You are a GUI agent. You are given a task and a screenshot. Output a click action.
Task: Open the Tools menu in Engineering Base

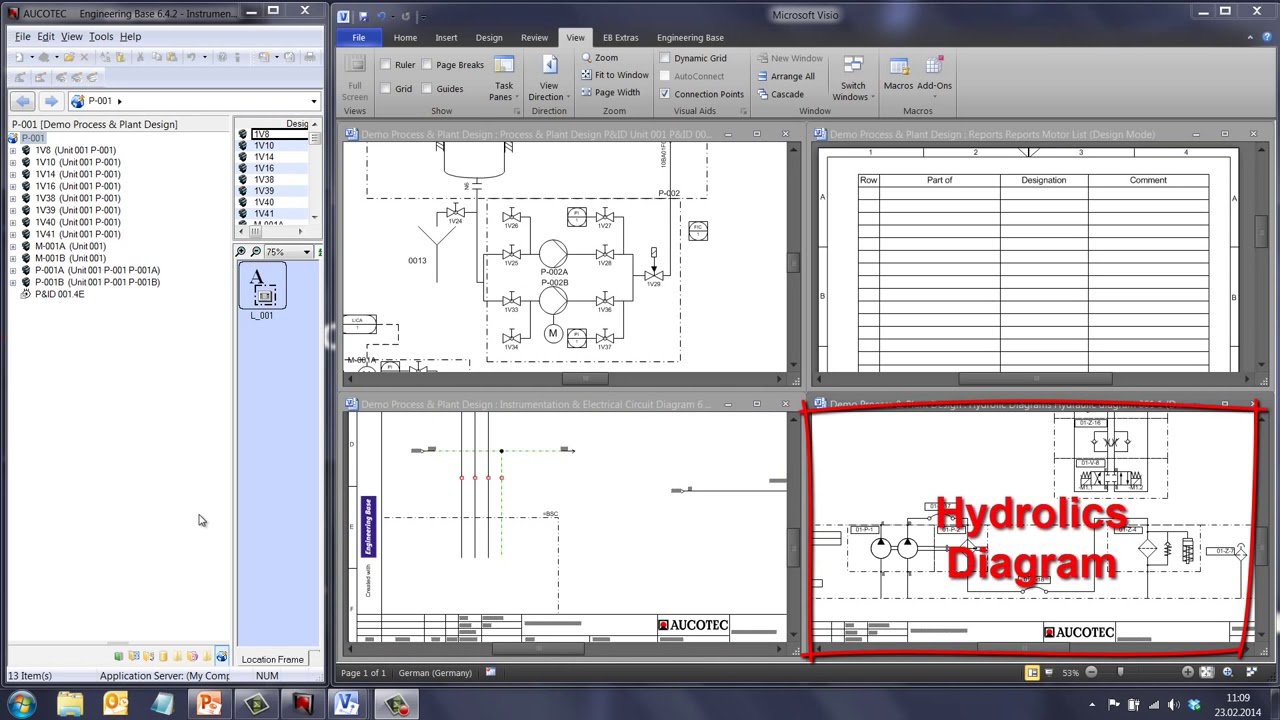pyautogui.click(x=101, y=37)
